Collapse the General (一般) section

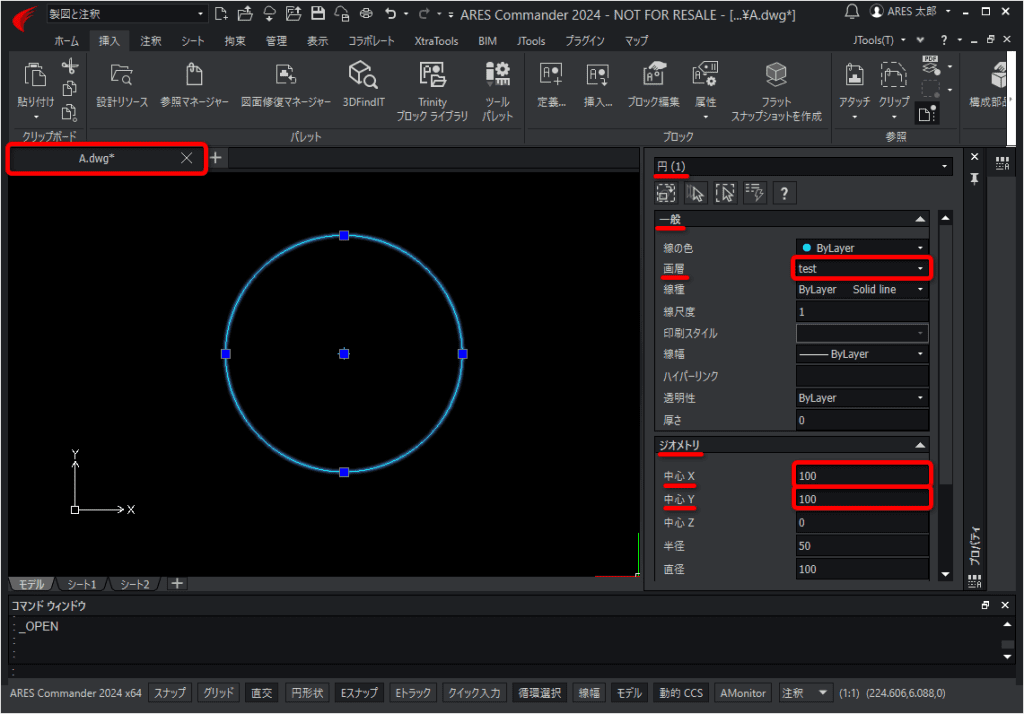pos(920,219)
